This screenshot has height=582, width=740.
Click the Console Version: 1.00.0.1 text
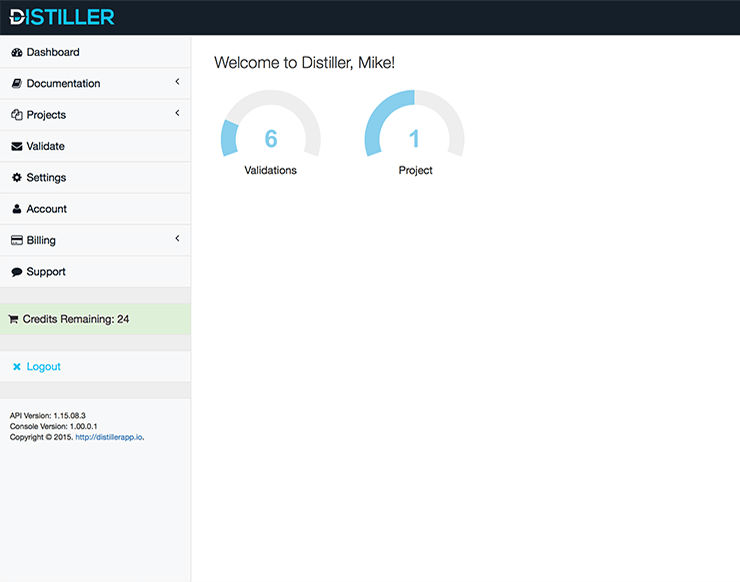tap(53, 426)
